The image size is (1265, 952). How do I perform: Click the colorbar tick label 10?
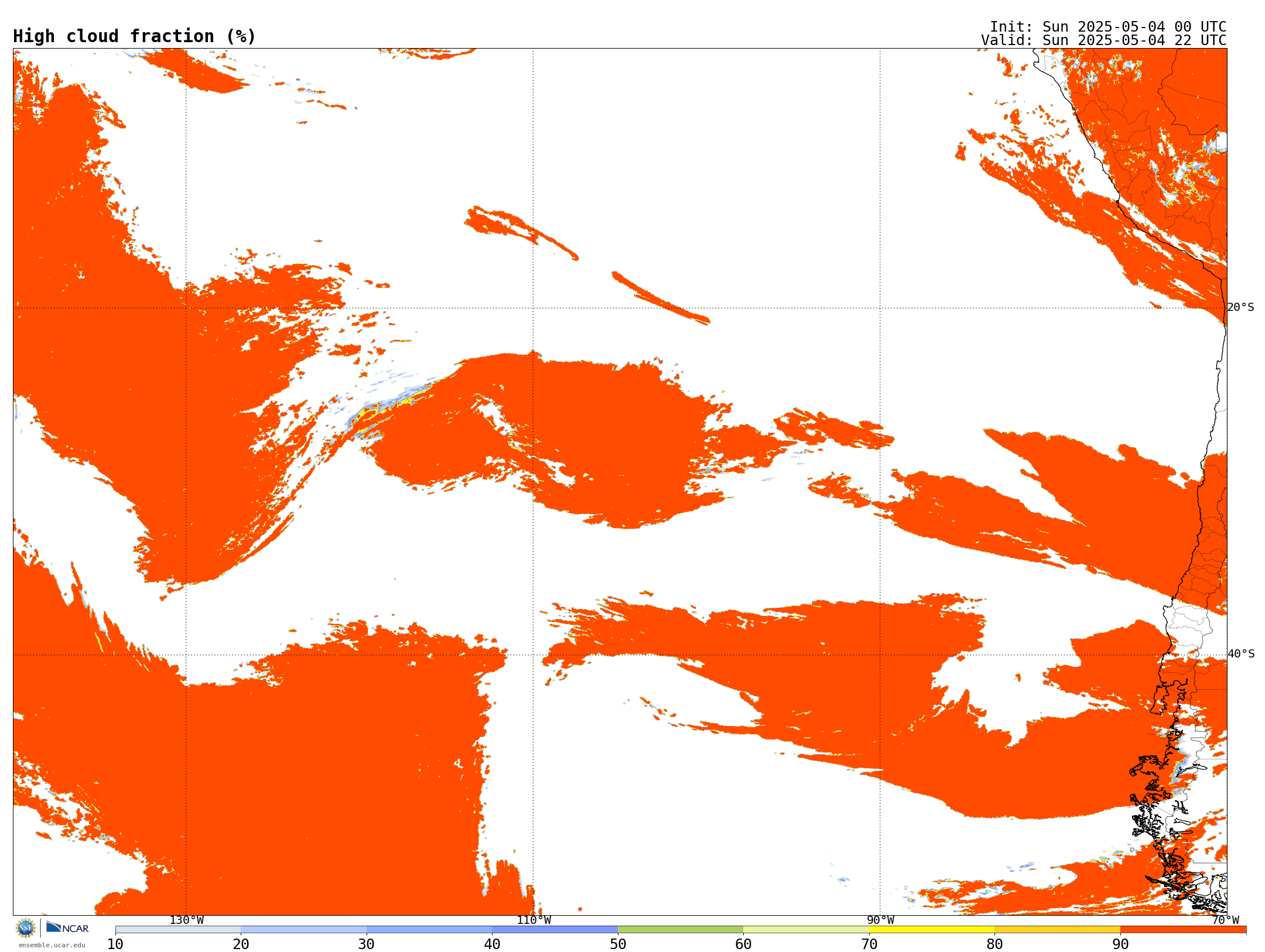pyautogui.click(x=115, y=944)
